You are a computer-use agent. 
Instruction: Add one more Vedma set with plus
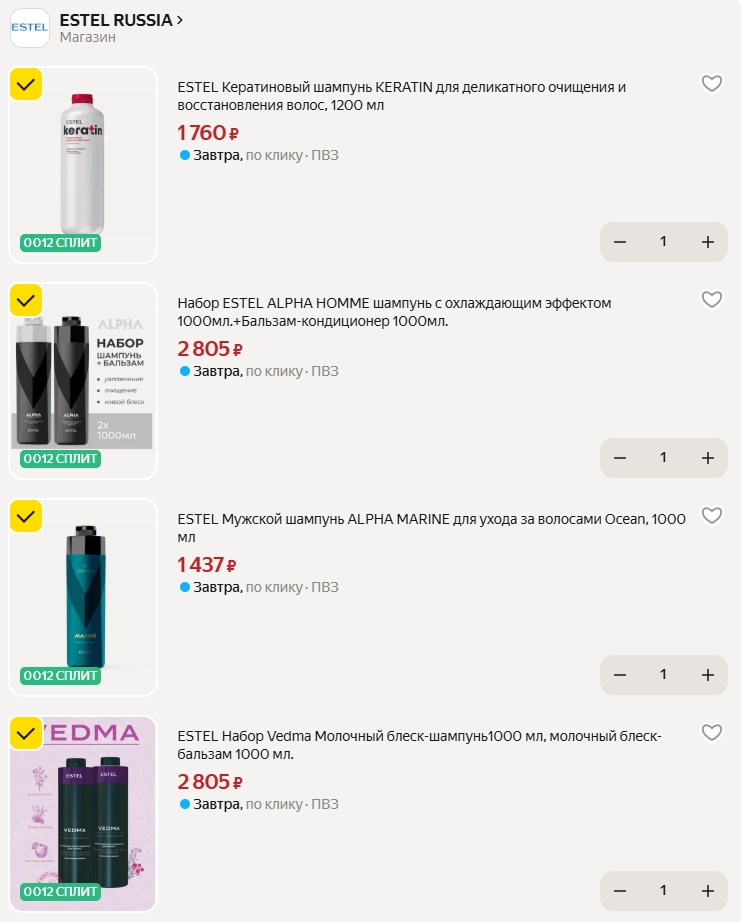click(707, 891)
